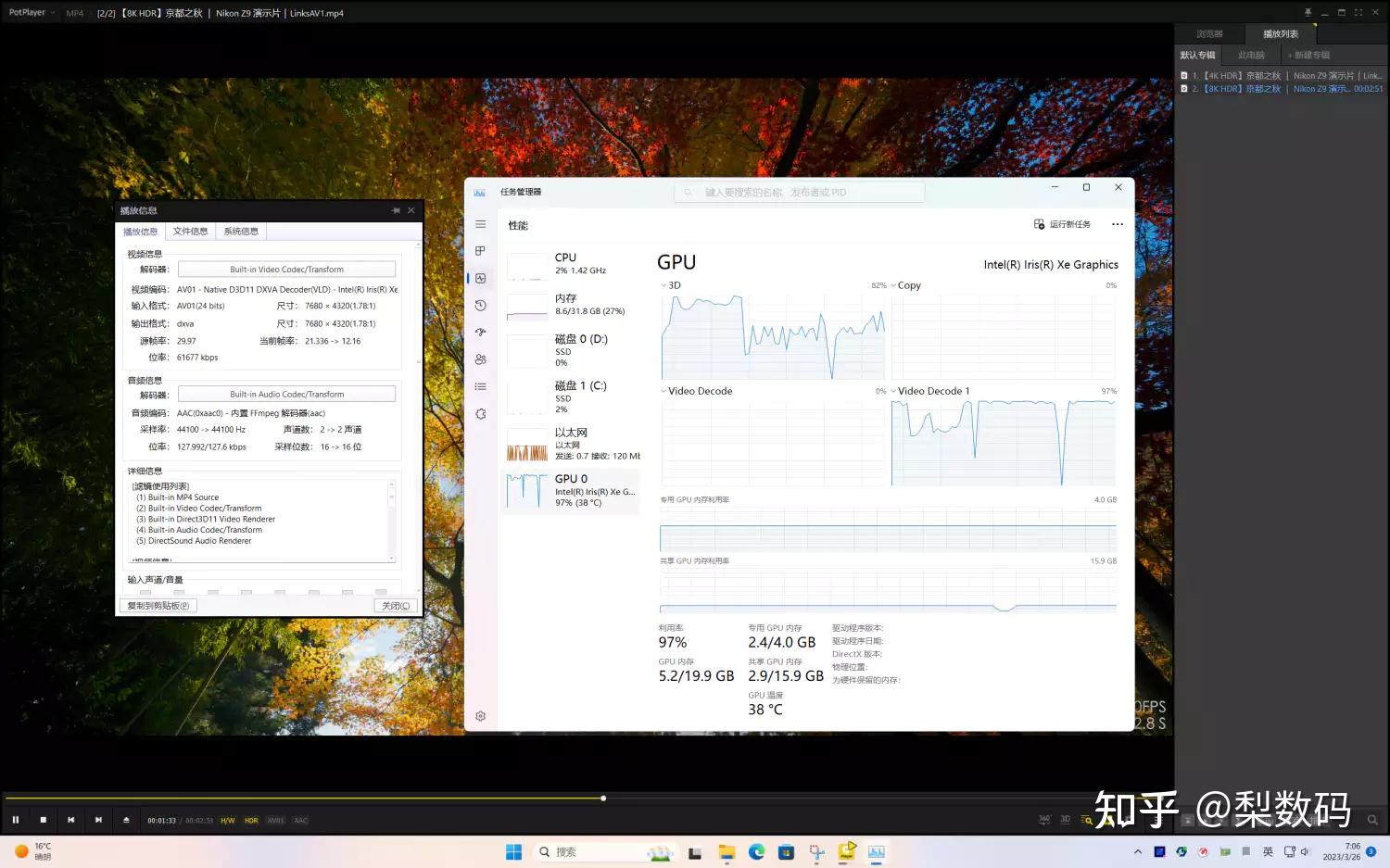Screen dimensions: 1390x868
Task: Expand the Copy engine graph section
Action: [895, 285]
